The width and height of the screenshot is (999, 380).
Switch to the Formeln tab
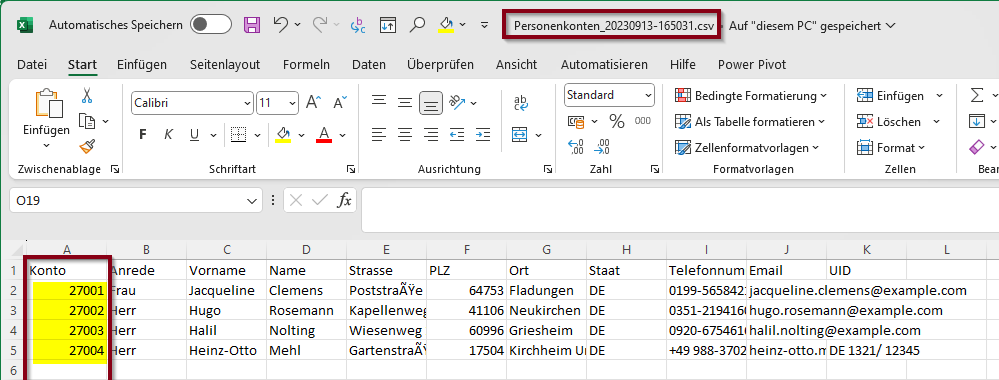[x=306, y=64]
